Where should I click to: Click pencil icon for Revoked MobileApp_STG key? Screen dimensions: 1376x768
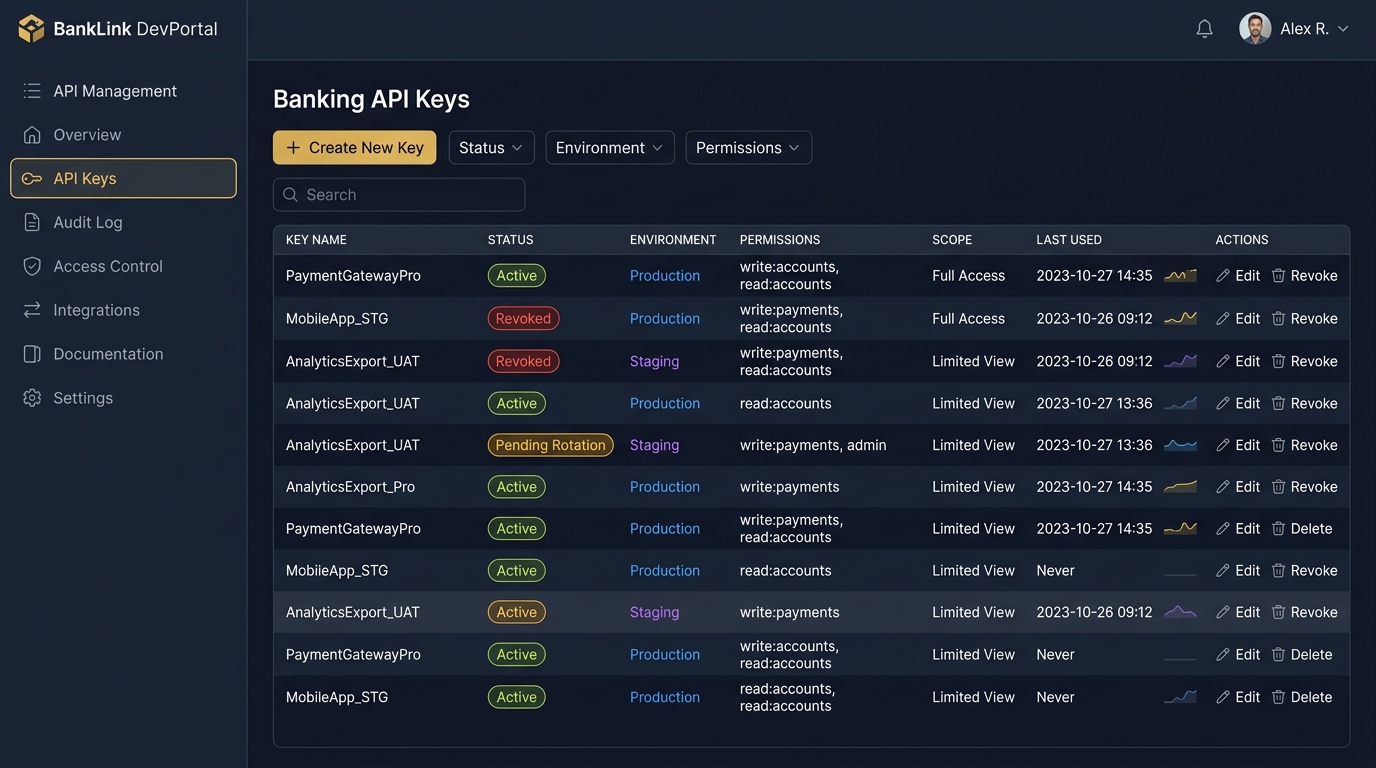pos(1223,319)
